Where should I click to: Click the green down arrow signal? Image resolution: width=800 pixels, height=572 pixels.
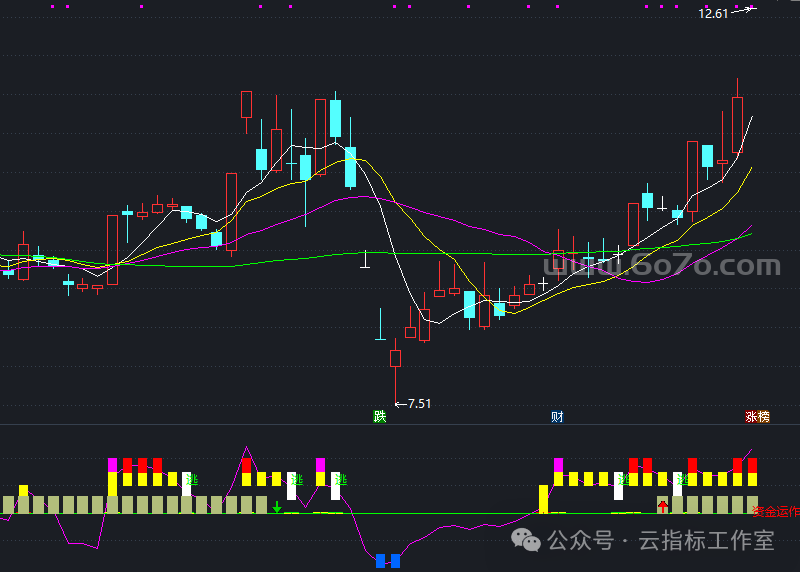coord(277,507)
